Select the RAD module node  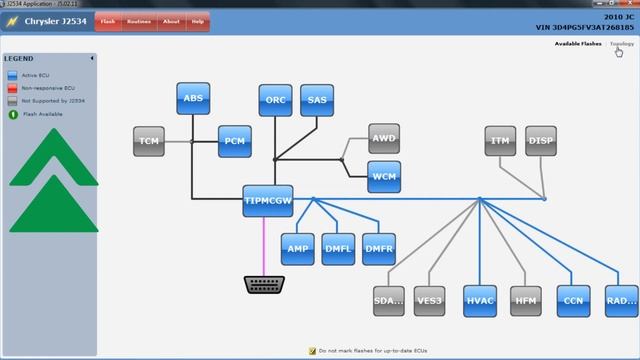click(622, 301)
